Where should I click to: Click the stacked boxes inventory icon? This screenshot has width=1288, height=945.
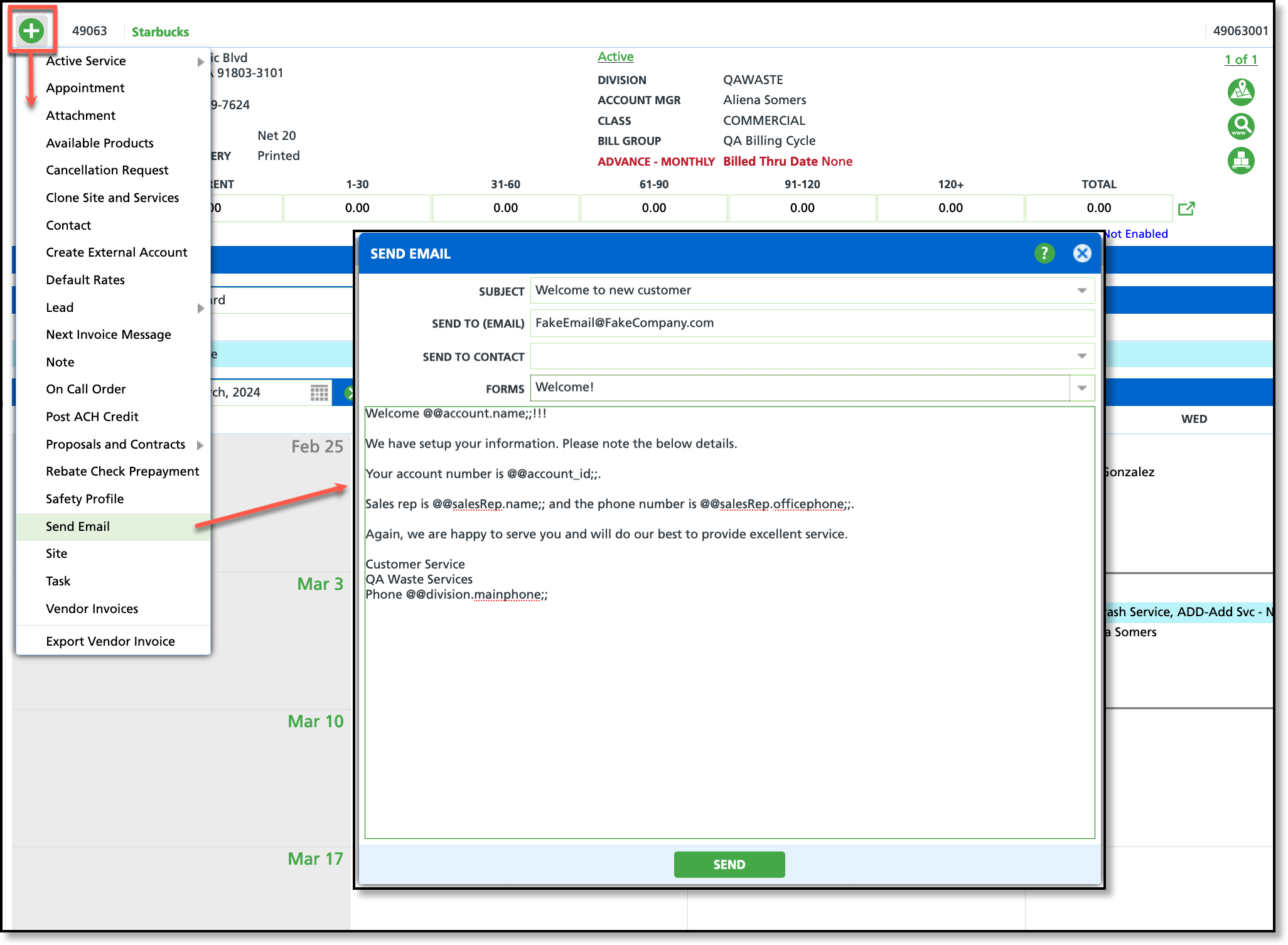point(1240,161)
